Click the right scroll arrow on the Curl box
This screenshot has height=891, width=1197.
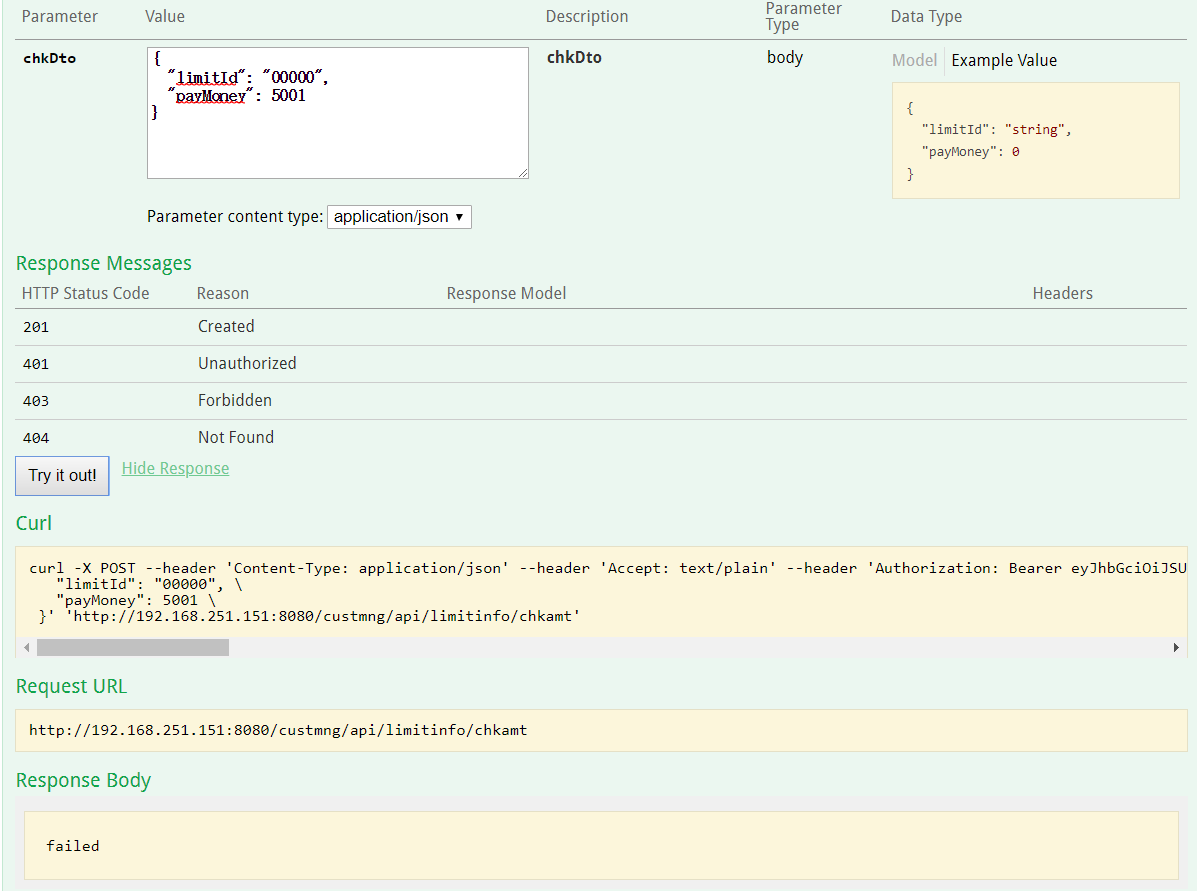coord(1175,647)
